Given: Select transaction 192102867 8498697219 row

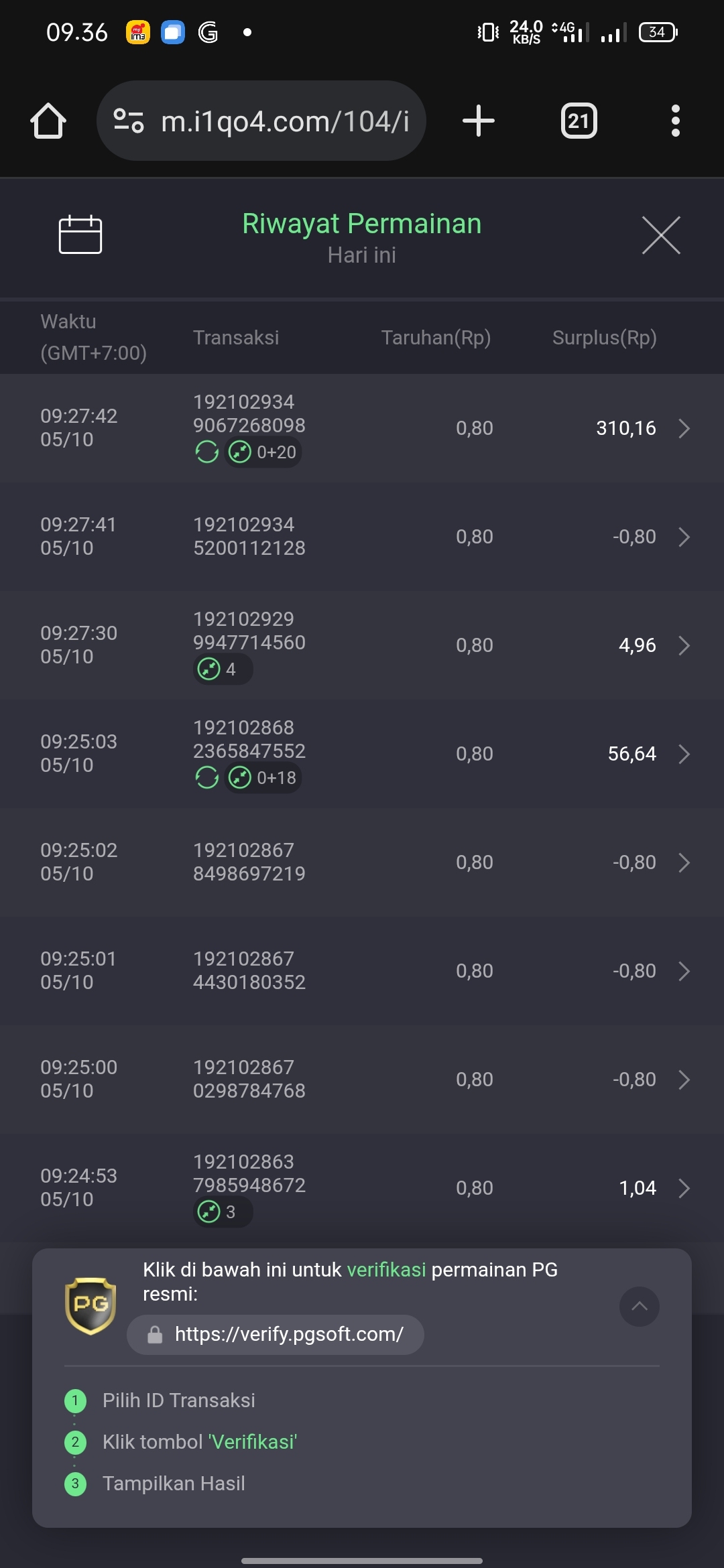Looking at the screenshot, I should [362, 862].
